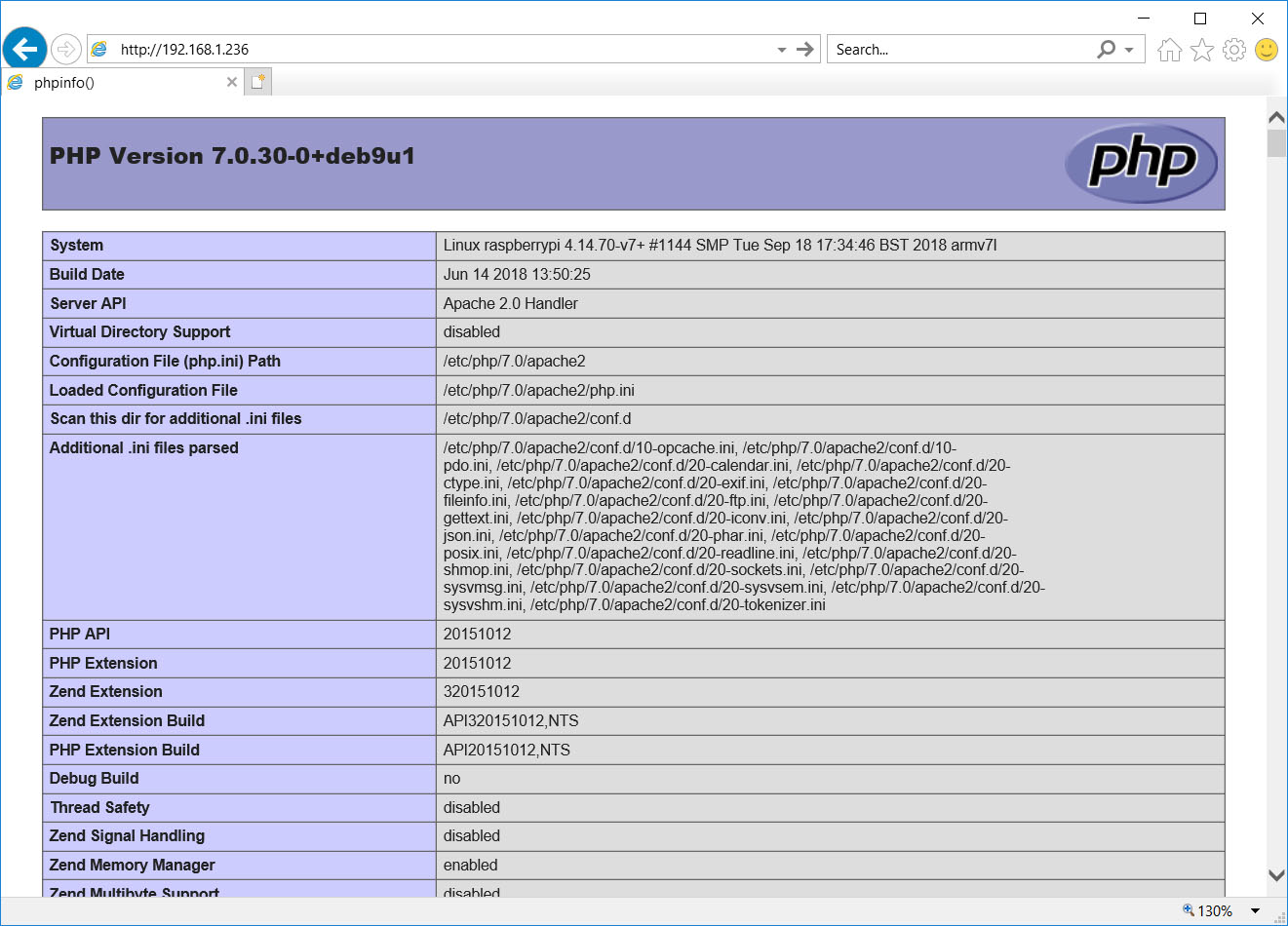
Task: Click Scan this dir for additional .ini files
Action: (x=176, y=419)
